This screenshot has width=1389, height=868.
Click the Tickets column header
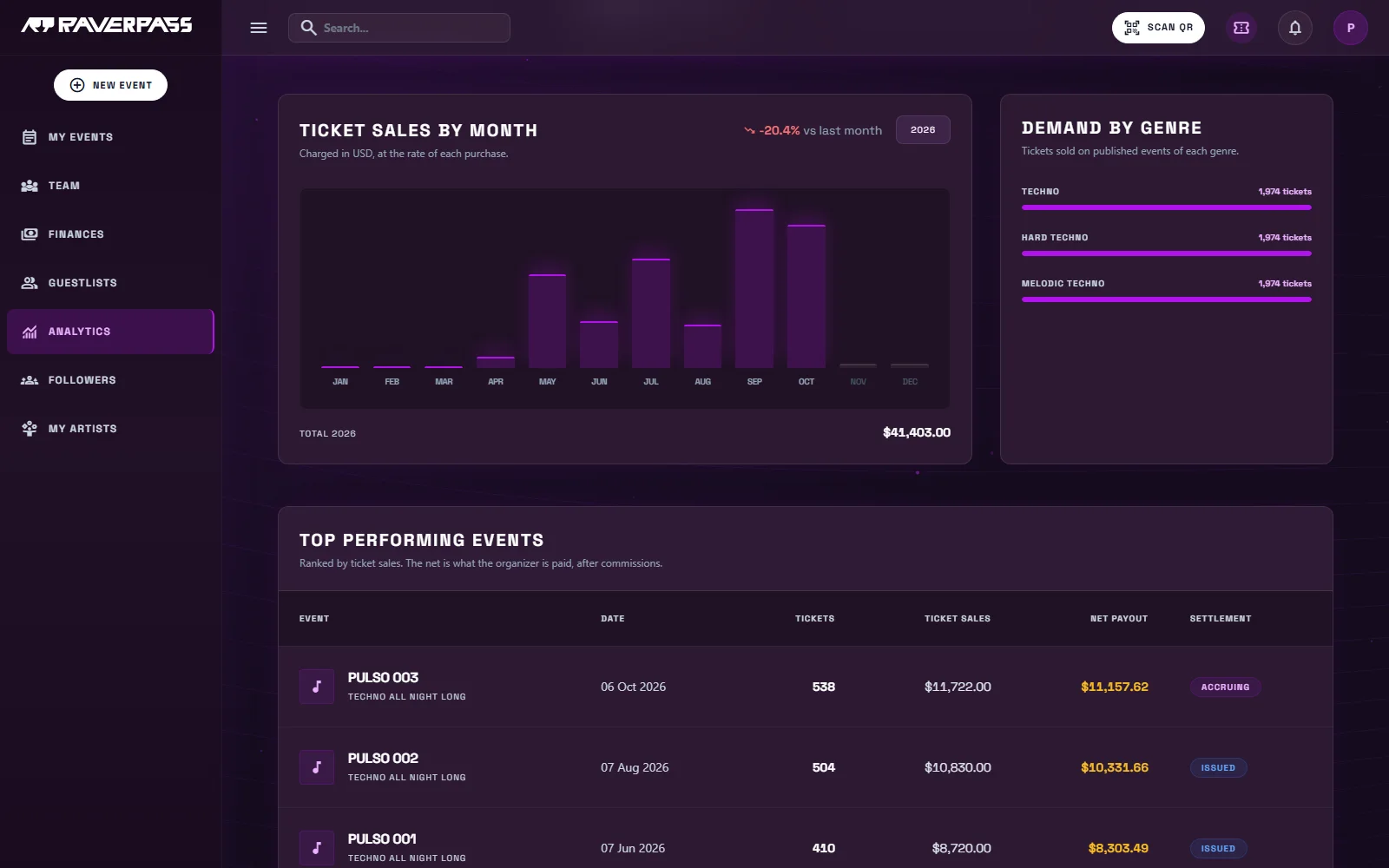814,619
